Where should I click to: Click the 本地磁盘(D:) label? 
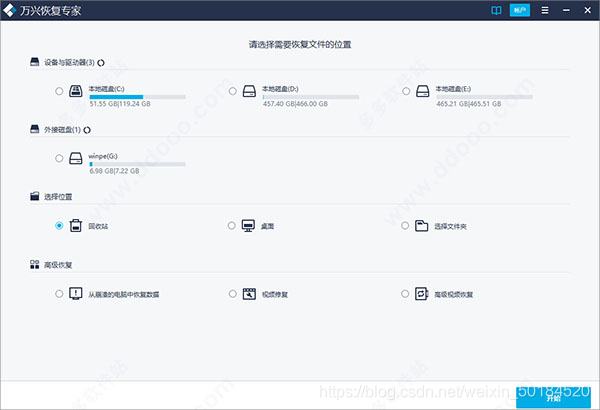pyautogui.click(x=280, y=89)
